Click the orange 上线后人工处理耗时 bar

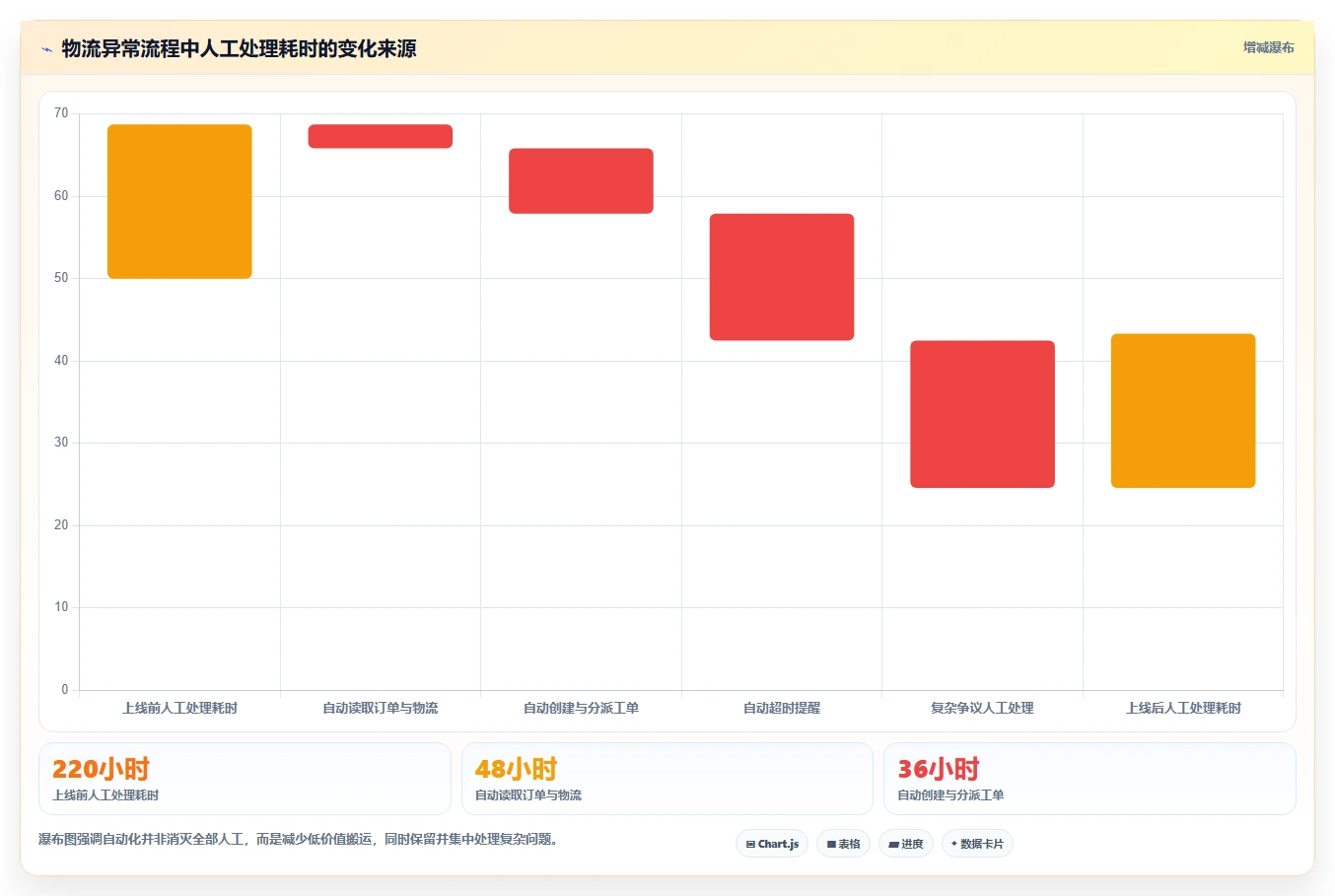pos(1183,411)
